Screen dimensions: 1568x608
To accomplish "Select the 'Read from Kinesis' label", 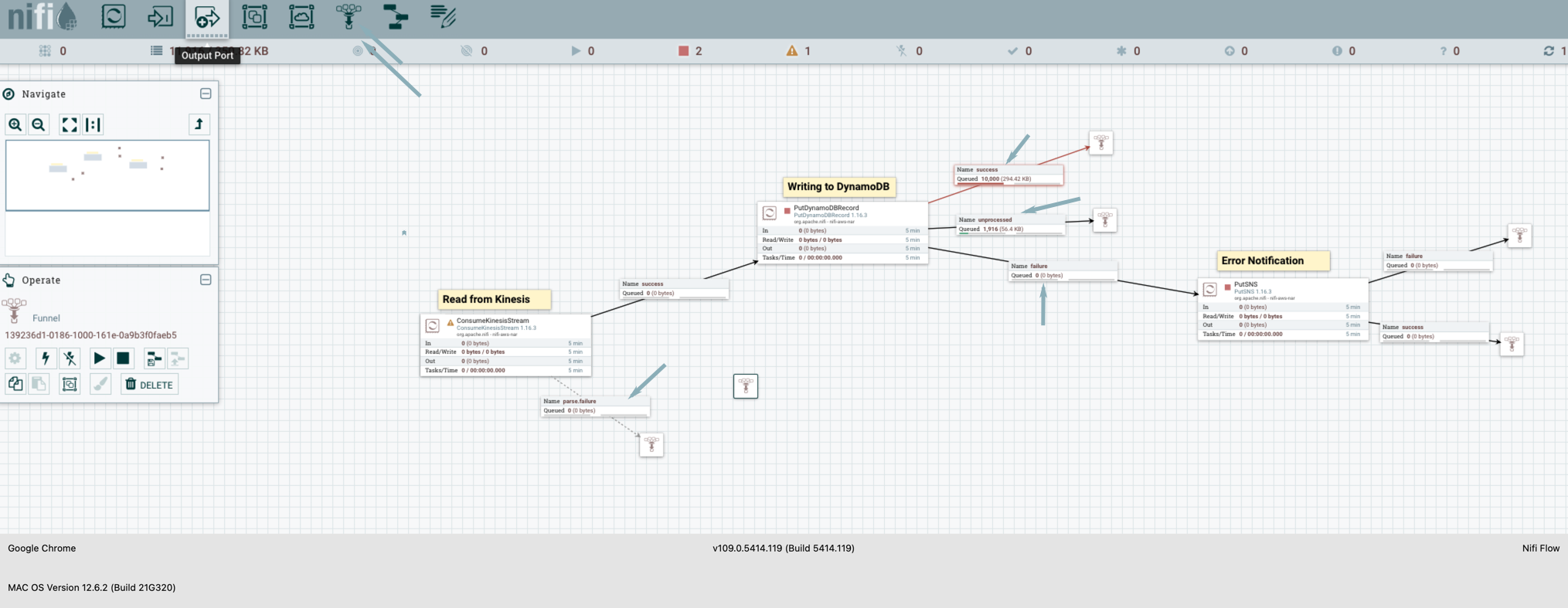I will tap(494, 299).
